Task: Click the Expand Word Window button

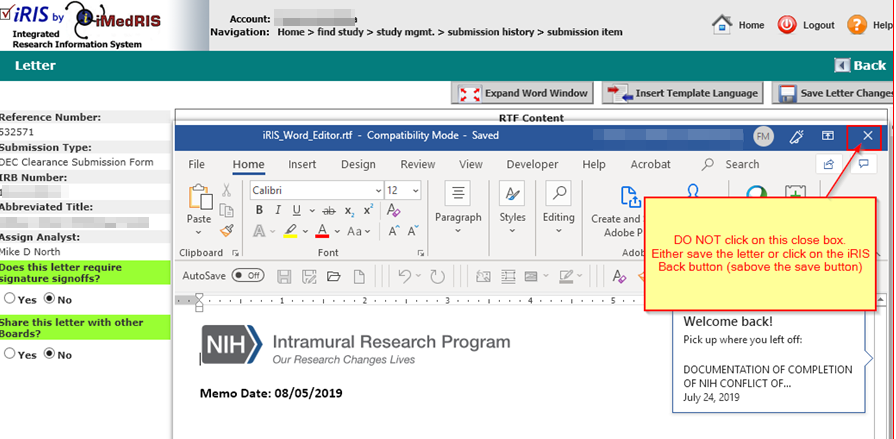Action: pos(524,93)
